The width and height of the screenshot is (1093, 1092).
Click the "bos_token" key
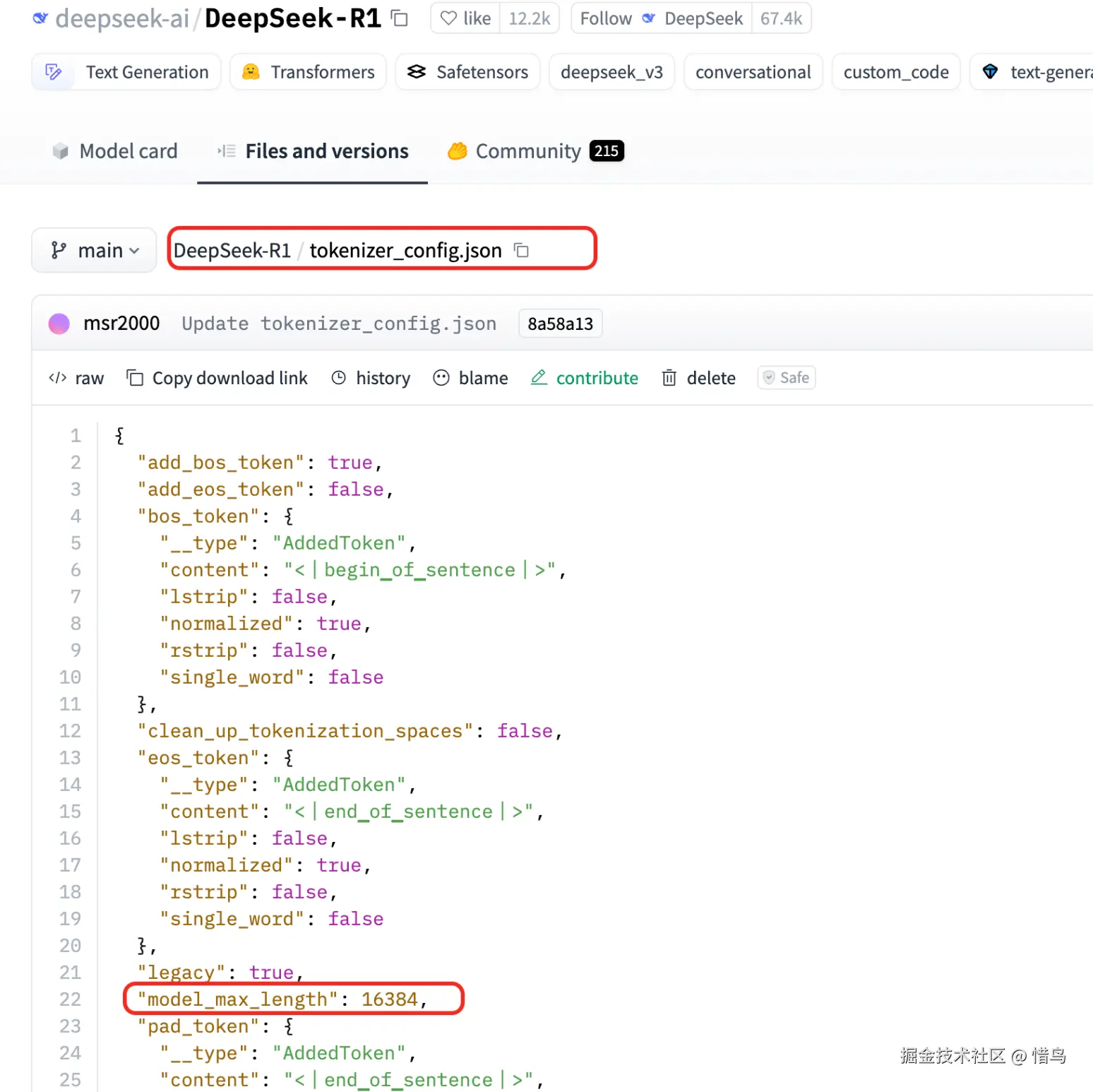tap(198, 516)
